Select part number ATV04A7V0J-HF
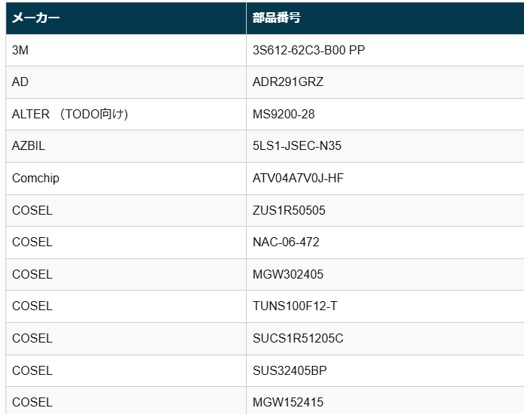Image resolution: width=528 pixels, height=414 pixels. coord(298,178)
